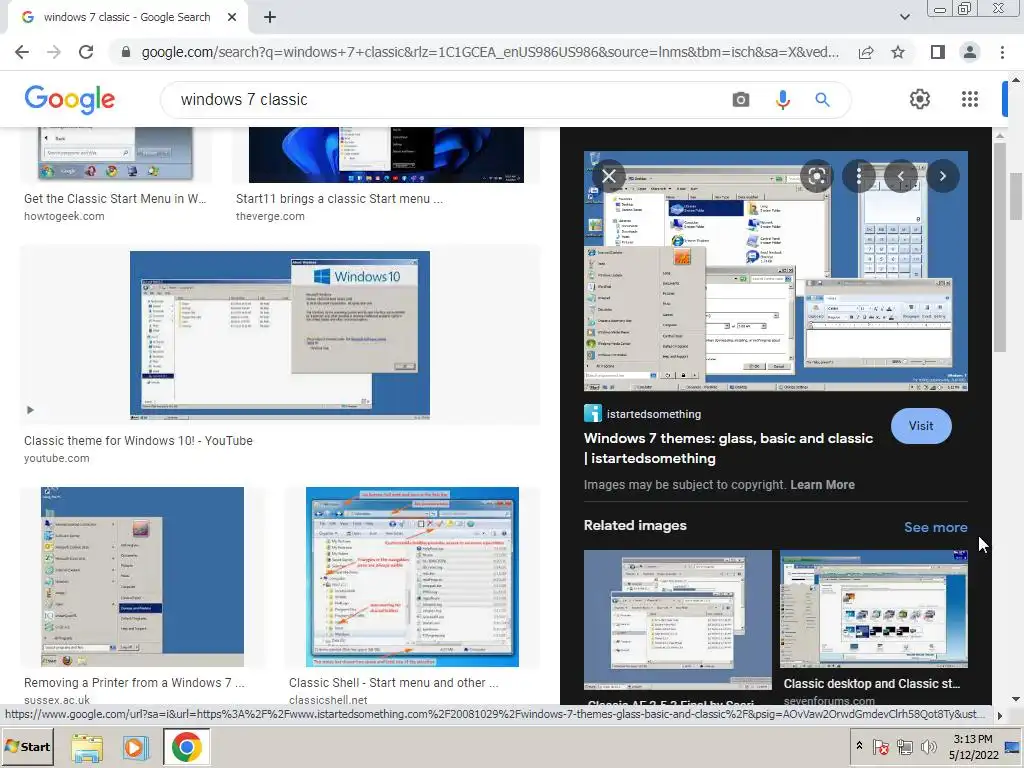Search by image with camera icon
This screenshot has width=1024, height=768.
click(x=741, y=99)
